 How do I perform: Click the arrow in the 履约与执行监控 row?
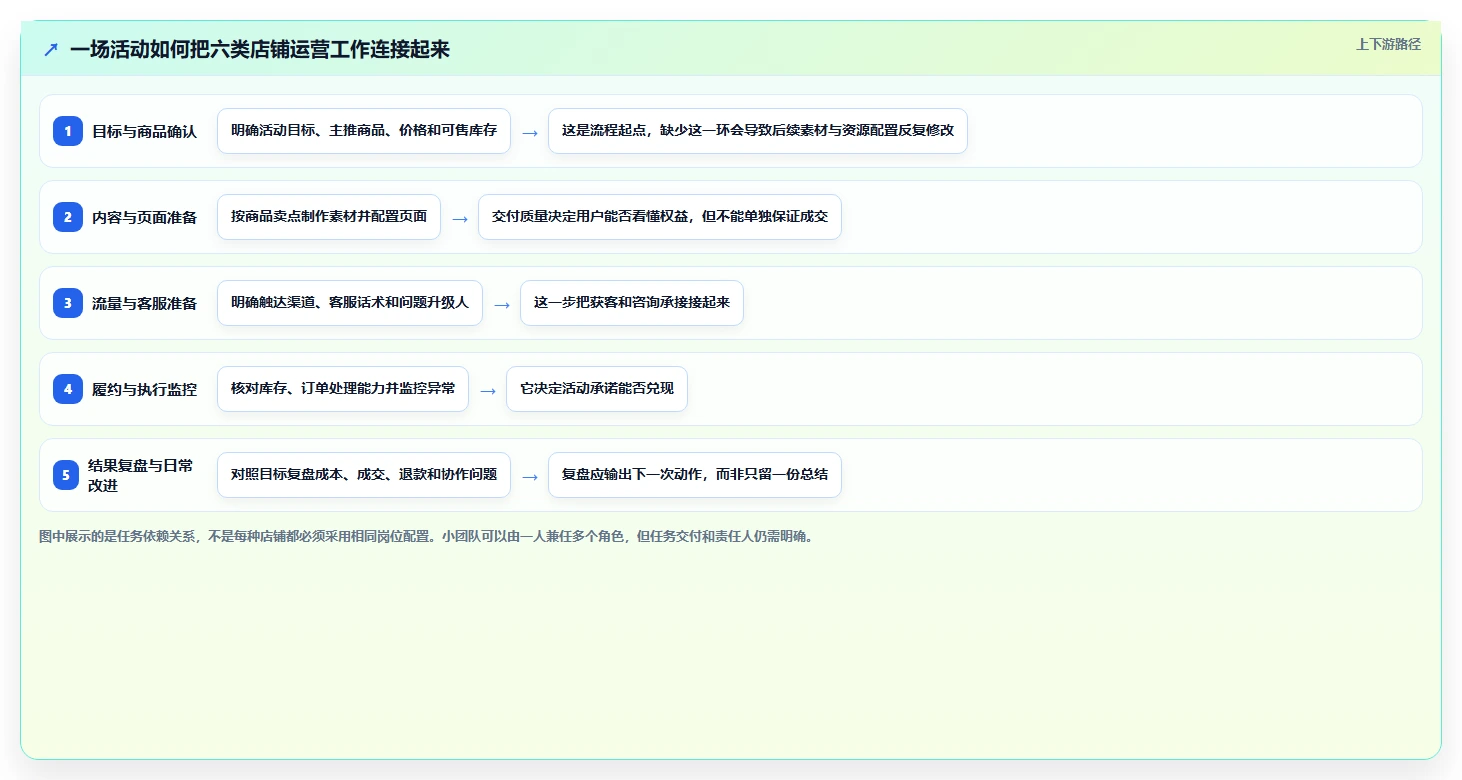(x=488, y=390)
